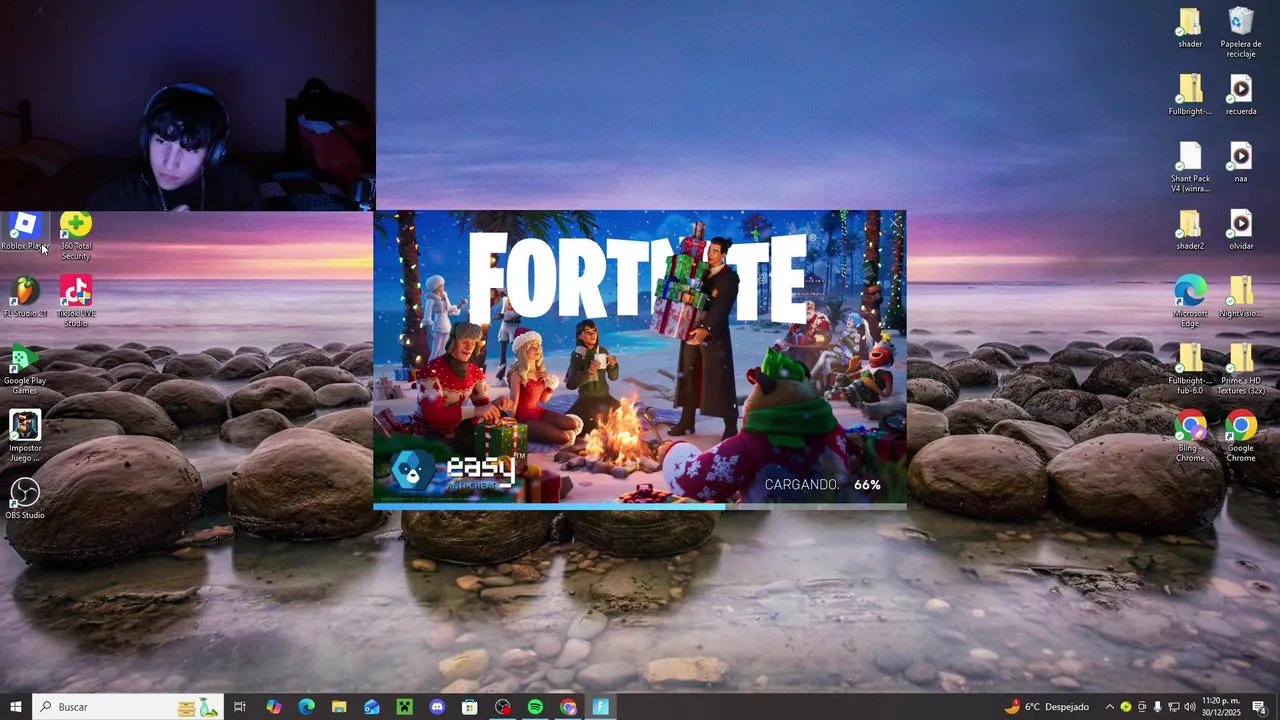Select the Shant Pack V4 file icon

[x=1190, y=167]
